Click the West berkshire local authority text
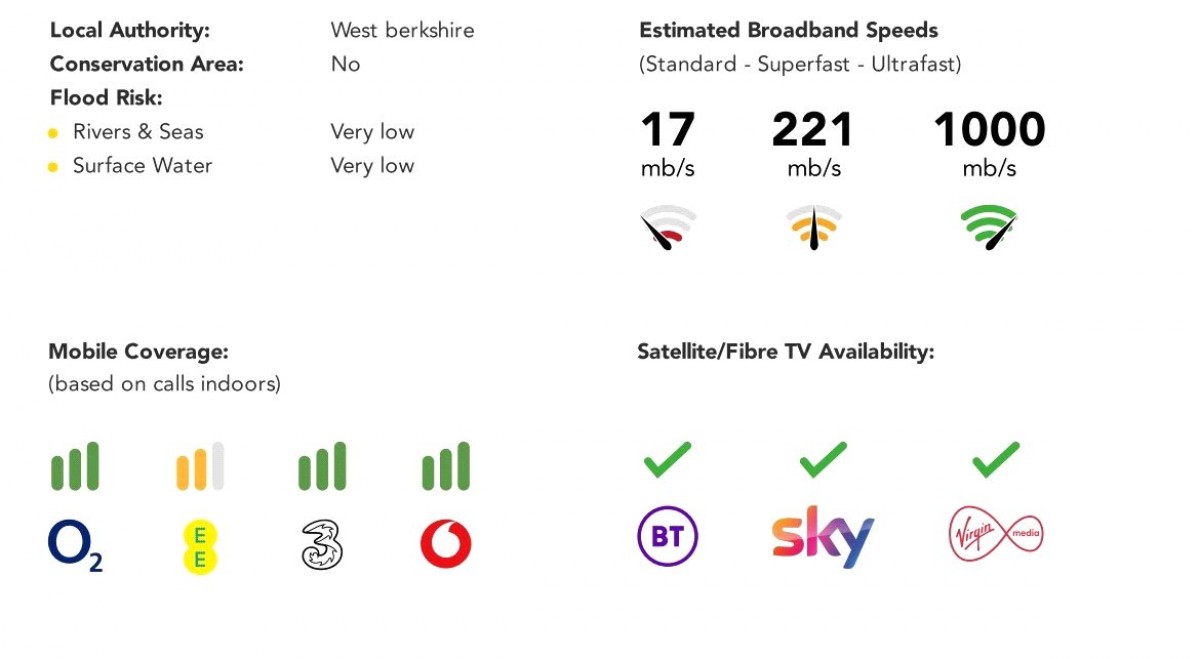Screen dimensions: 1200x659 [x=402, y=30]
